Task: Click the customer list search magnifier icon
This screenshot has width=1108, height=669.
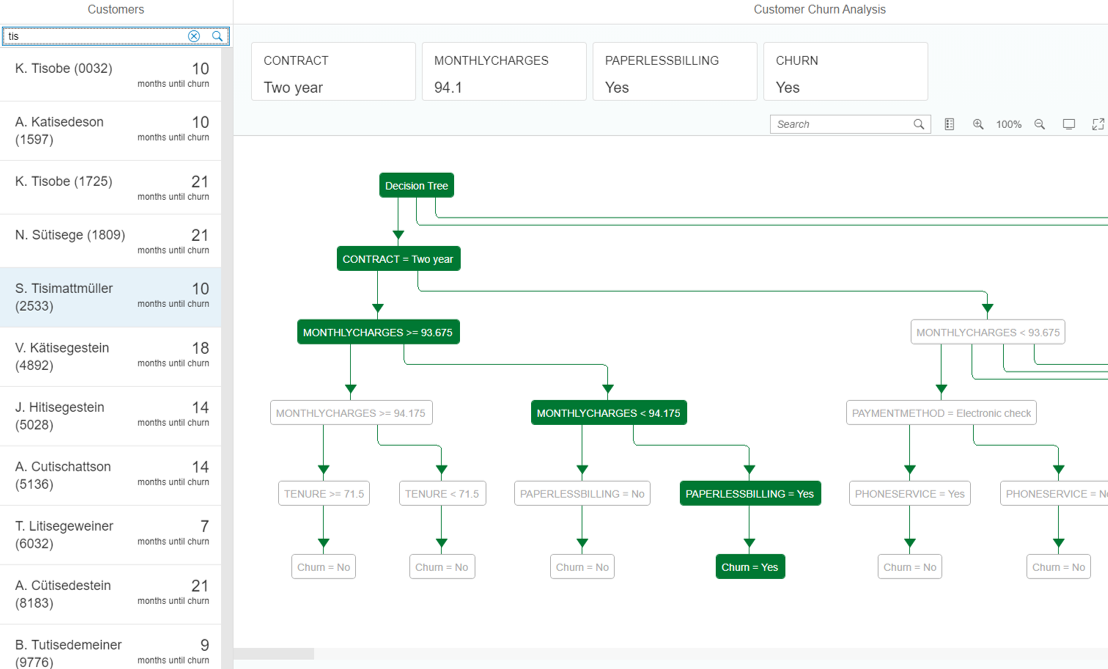Action: (217, 36)
